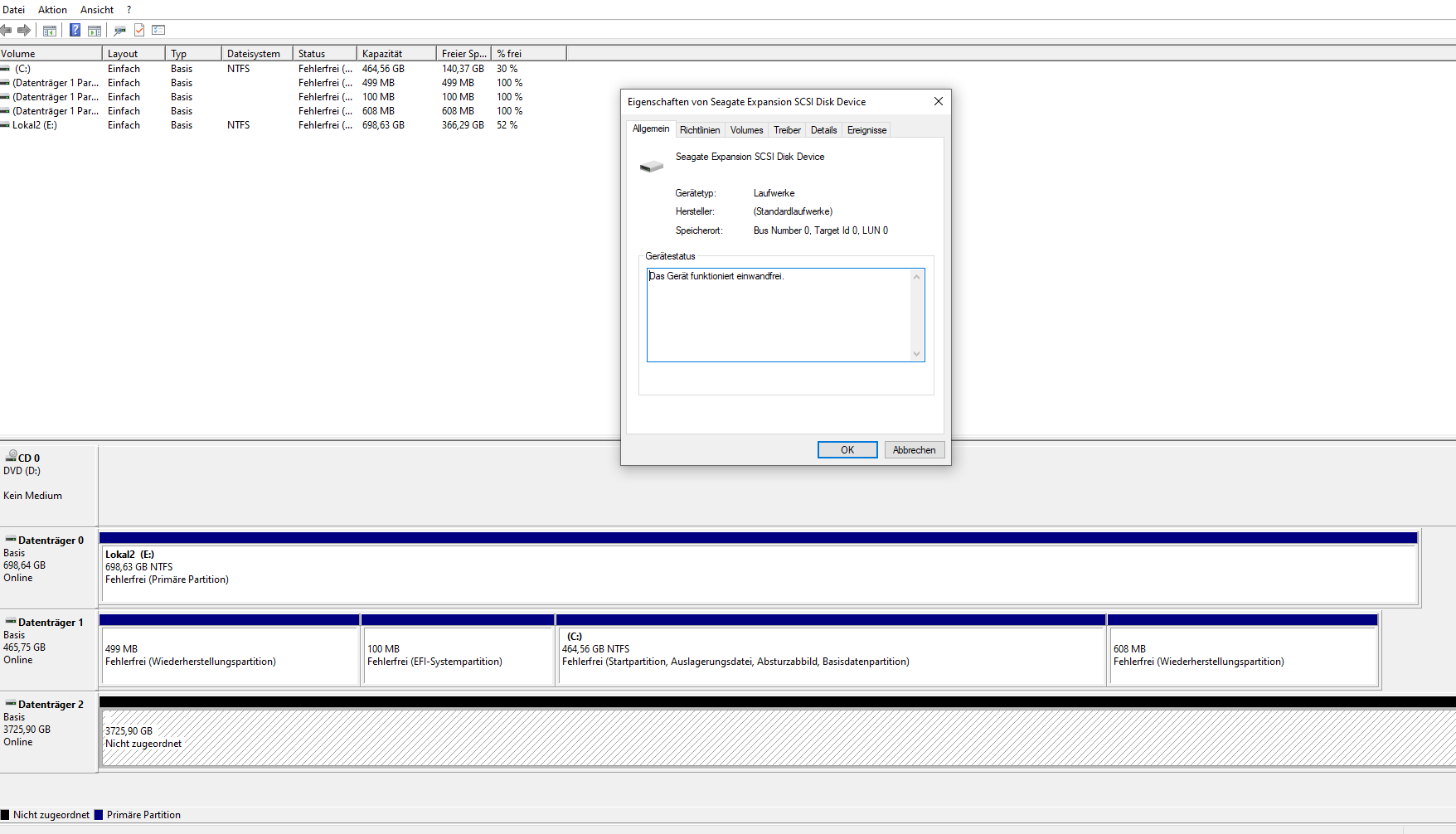The width and height of the screenshot is (1456, 834).
Task: Sort by the Status column header
Action: [325, 54]
